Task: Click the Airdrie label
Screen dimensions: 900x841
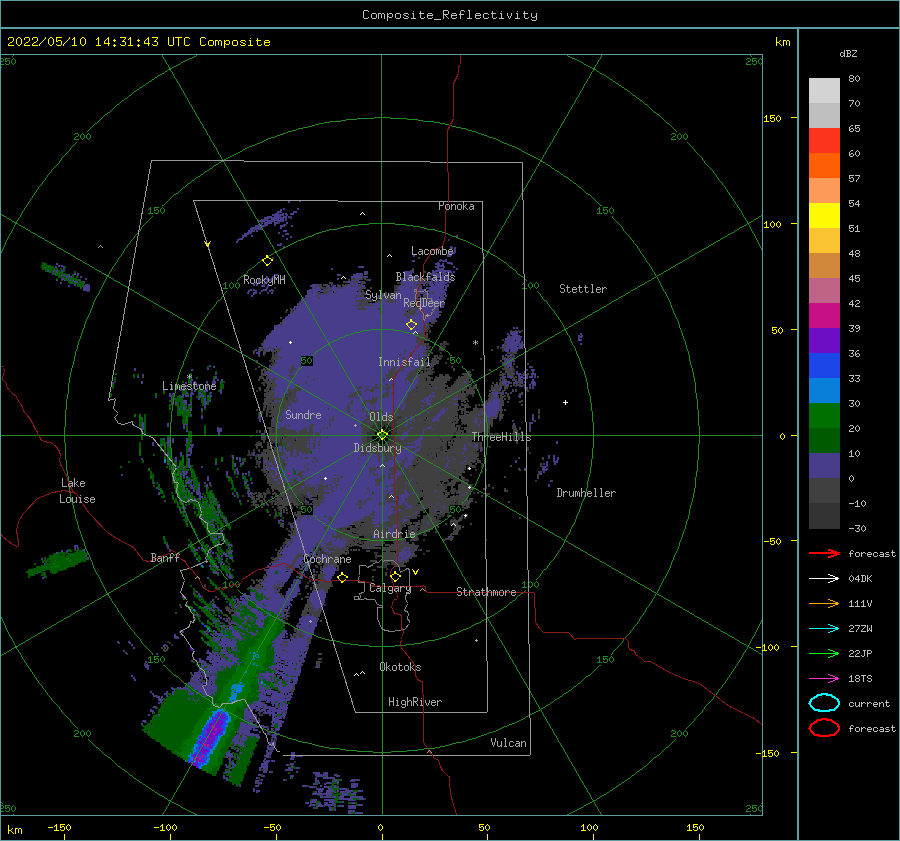Action: click(x=394, y=534)
